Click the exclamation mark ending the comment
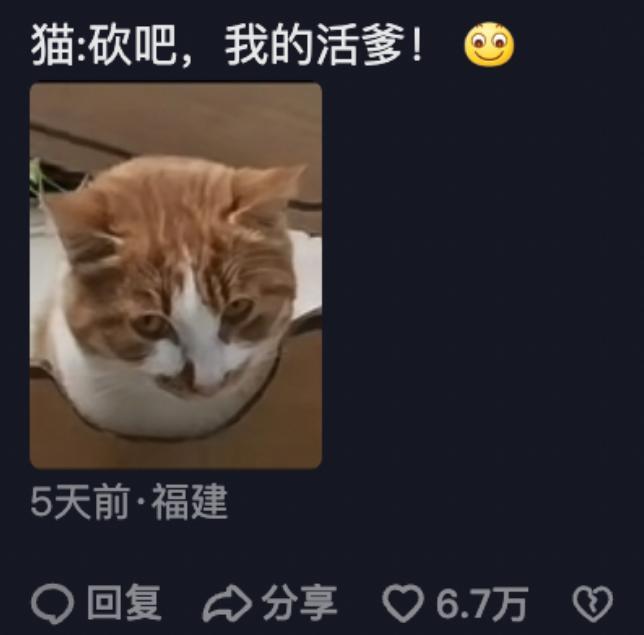Viewport: 644px width, 635px height. (x=416, y=43)
